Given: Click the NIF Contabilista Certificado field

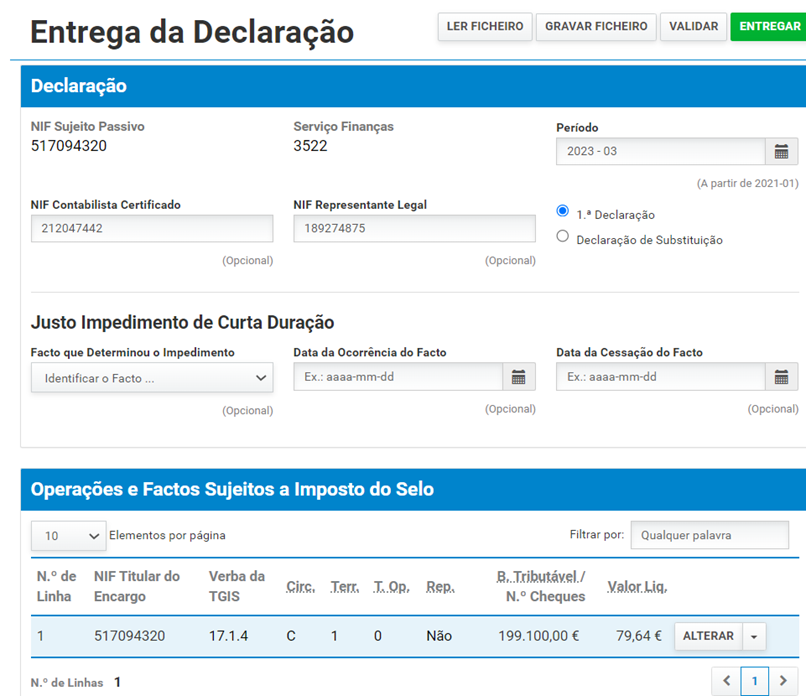Looking at the screenshot, I should (152, 229).
